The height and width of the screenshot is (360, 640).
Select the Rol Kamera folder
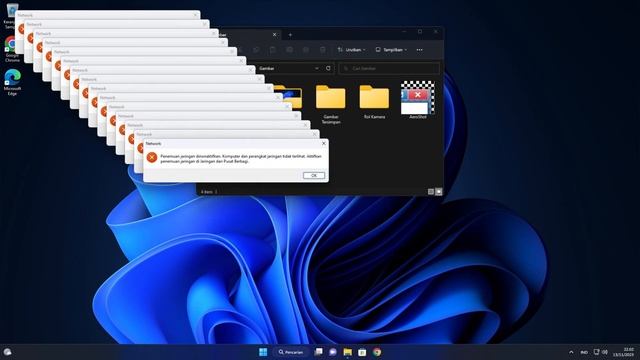374,102
